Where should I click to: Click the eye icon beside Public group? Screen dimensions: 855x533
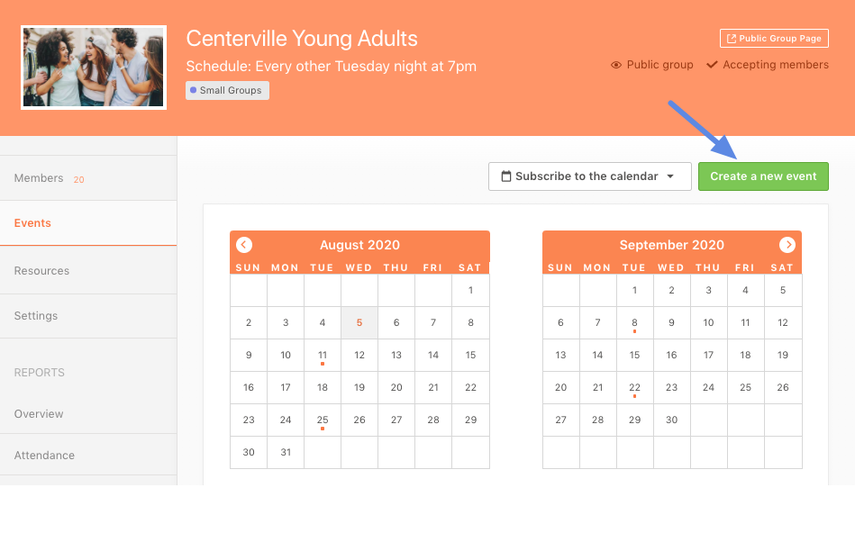pyautogui.click(x=616, y=65)
